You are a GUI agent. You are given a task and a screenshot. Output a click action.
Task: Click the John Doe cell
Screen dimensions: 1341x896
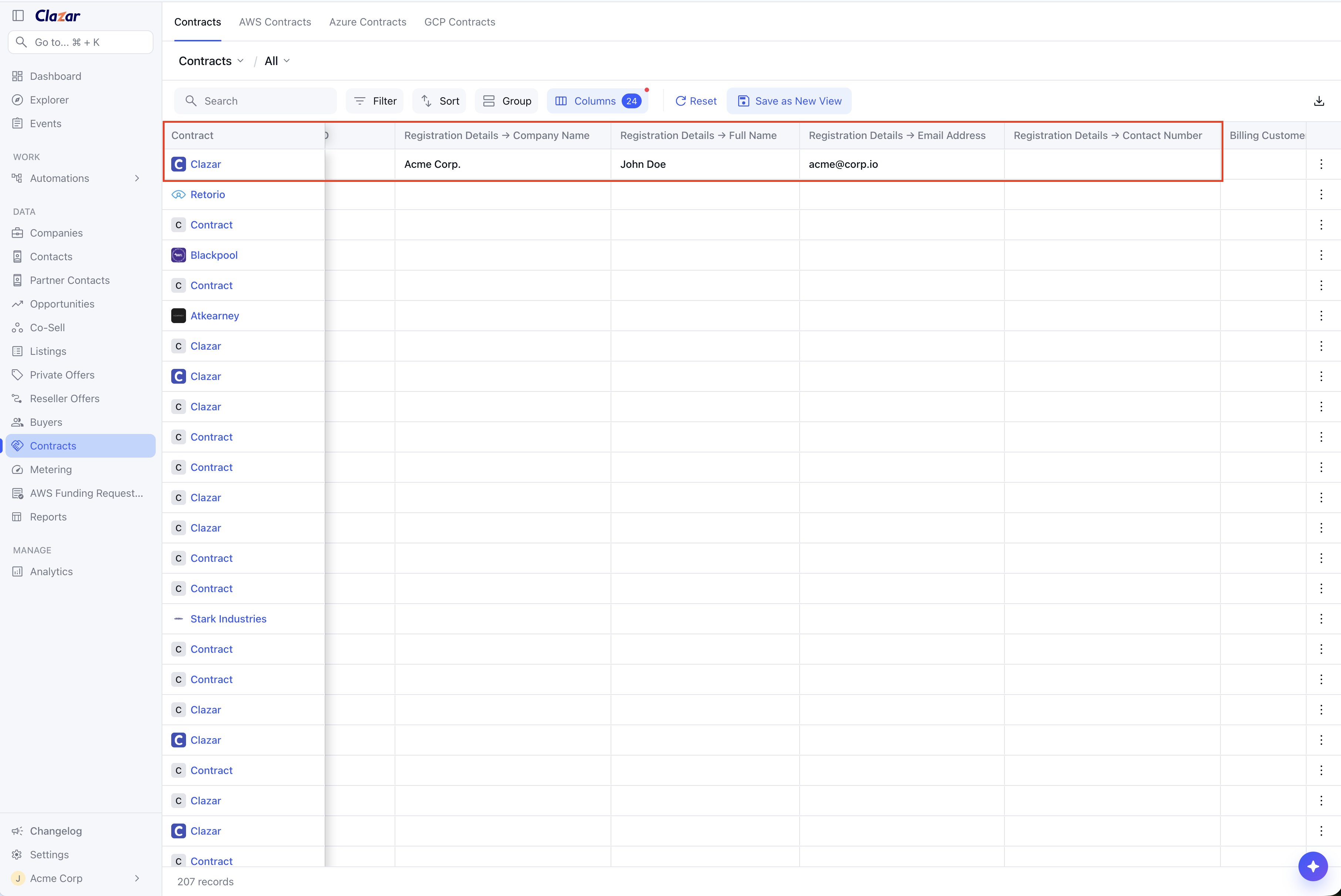[705, 164]
